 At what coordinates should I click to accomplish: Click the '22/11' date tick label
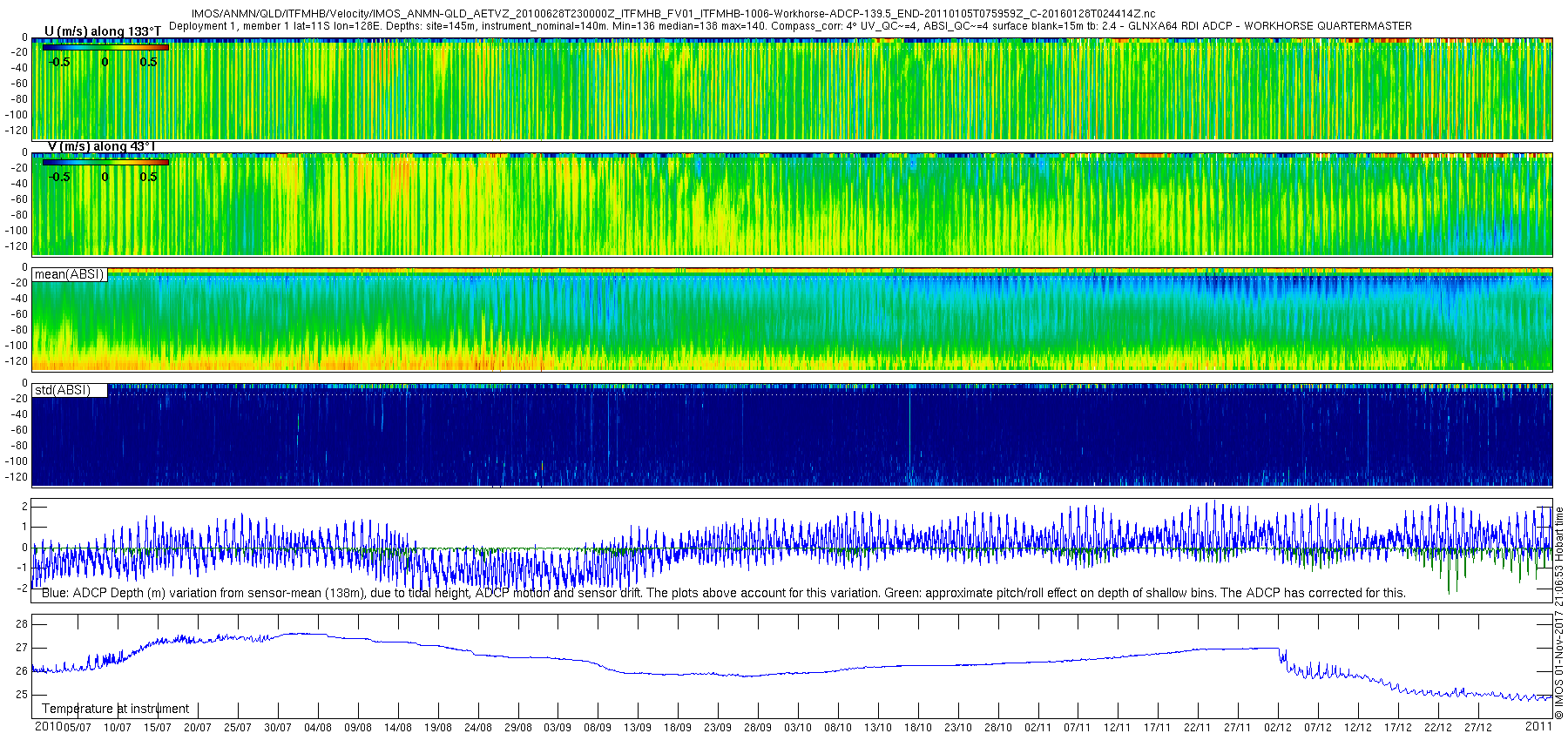click(x=1198, y=728)
